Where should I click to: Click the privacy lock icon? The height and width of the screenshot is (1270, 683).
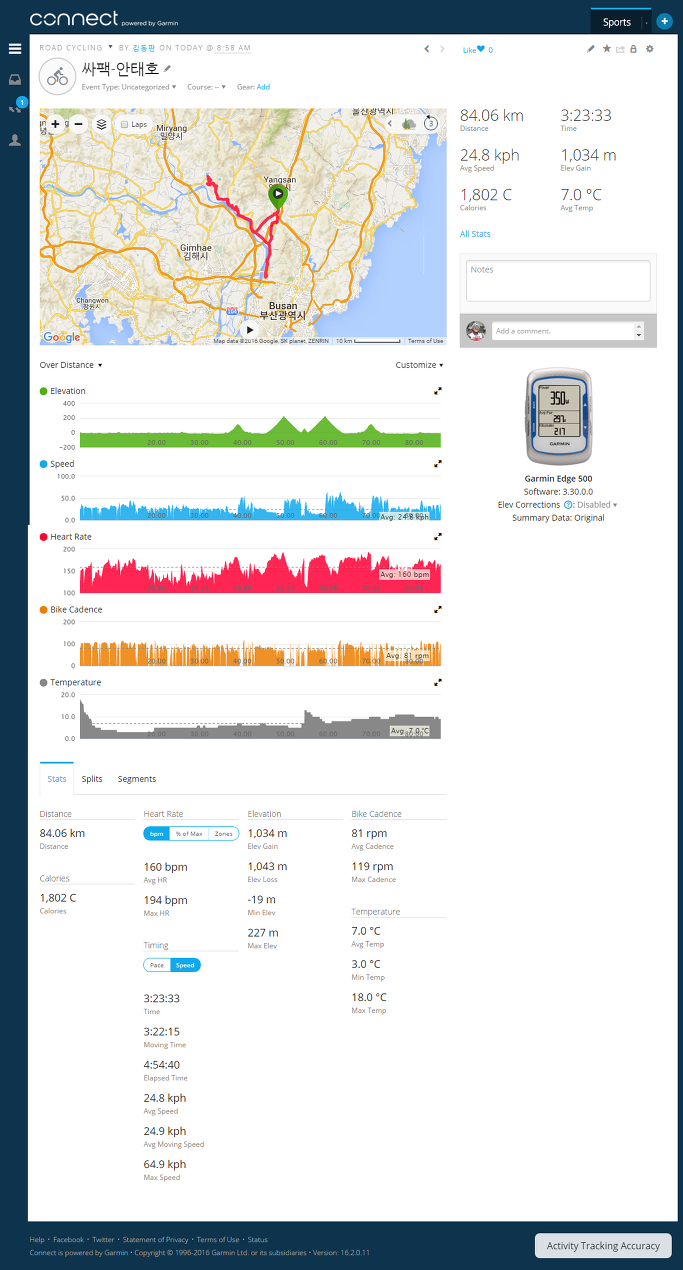[x=633, y=48]
